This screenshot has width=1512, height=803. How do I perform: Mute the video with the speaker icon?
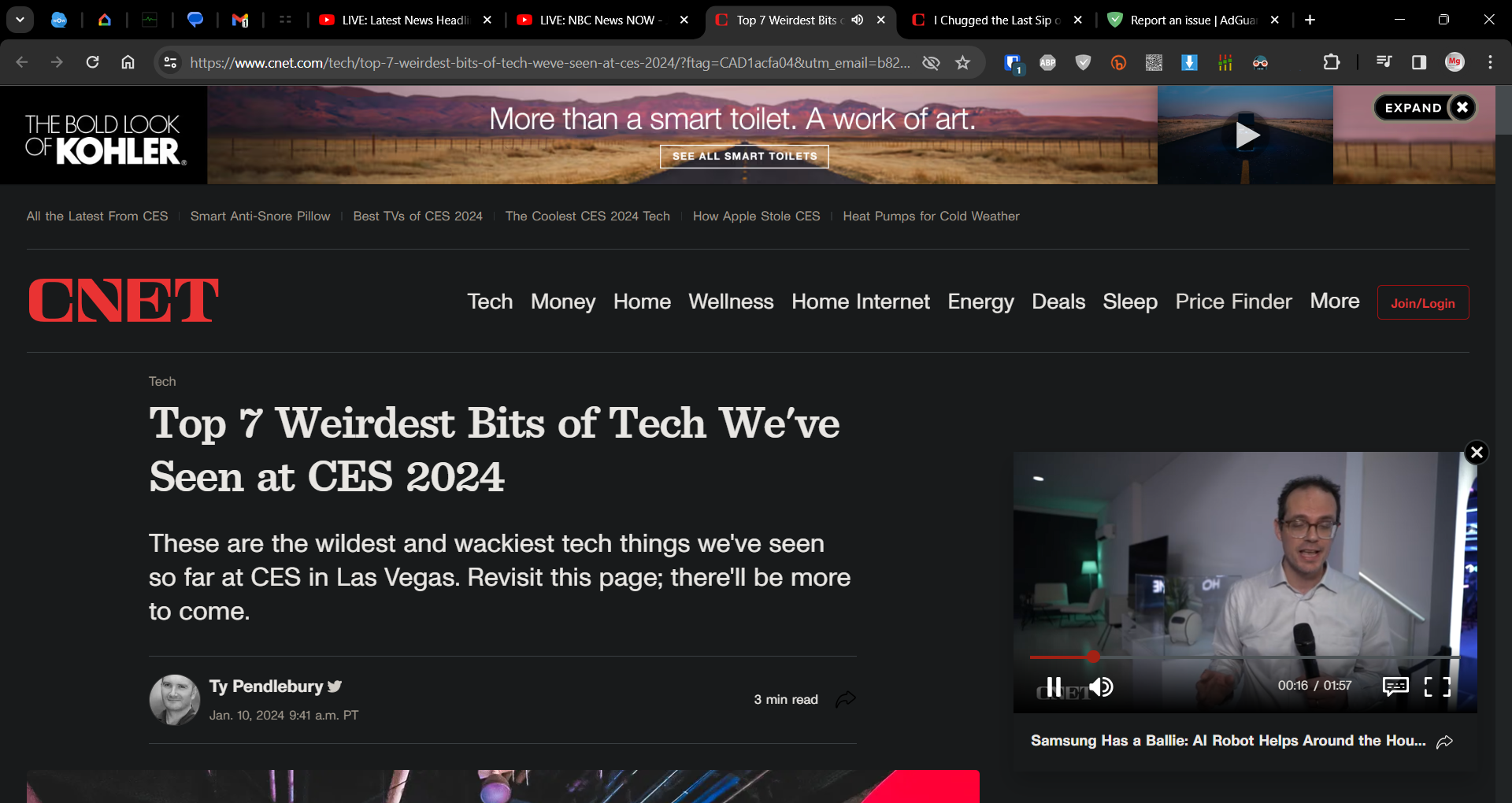(1101, 687)
